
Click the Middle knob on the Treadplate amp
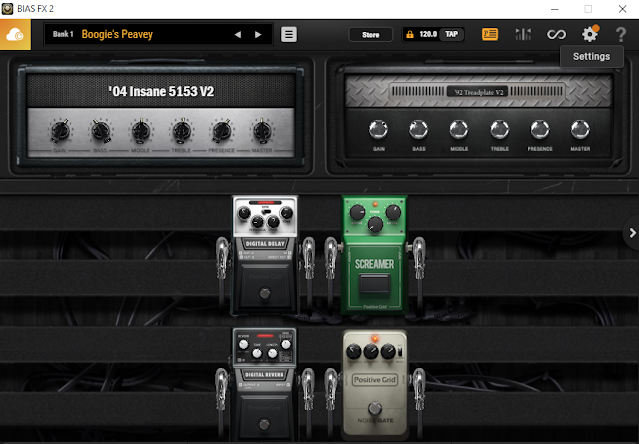(x=459, y=130)
